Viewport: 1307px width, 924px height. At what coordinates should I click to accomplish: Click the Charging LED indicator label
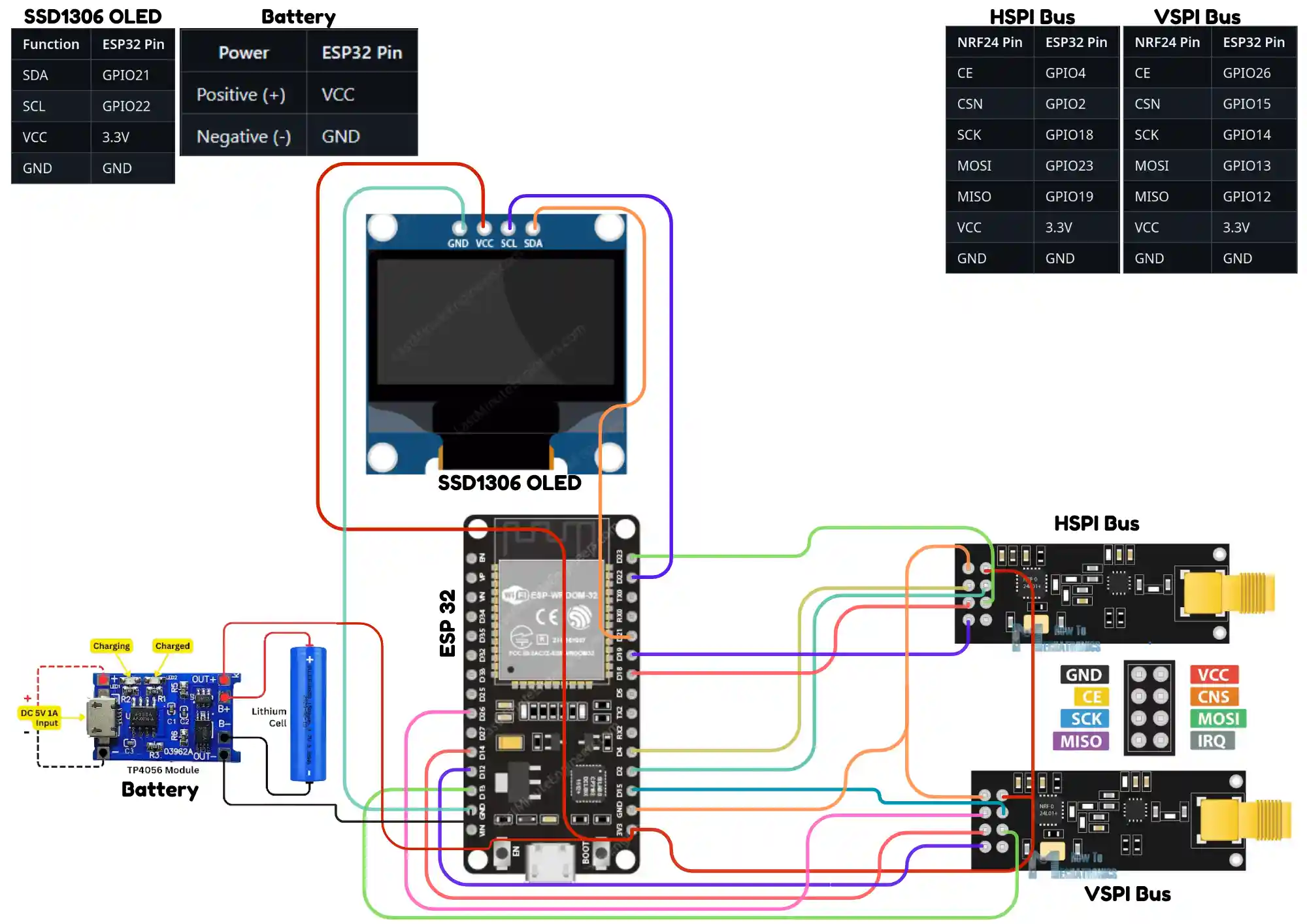point(111,646)
